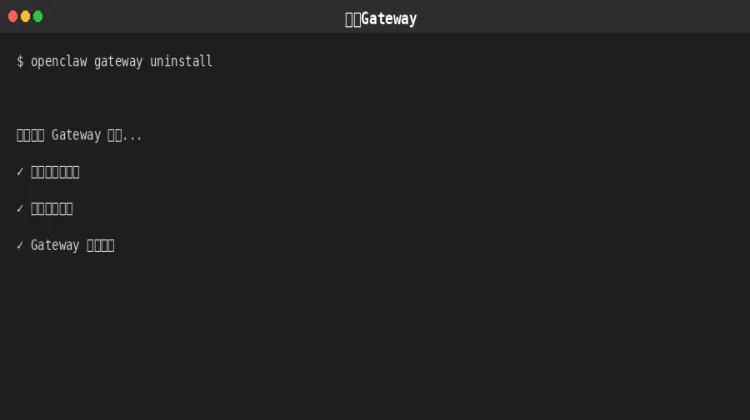Viewport: 750px width, 420px height.
Task: Click the $ prompt symbol
Action: tap(20, 62)
